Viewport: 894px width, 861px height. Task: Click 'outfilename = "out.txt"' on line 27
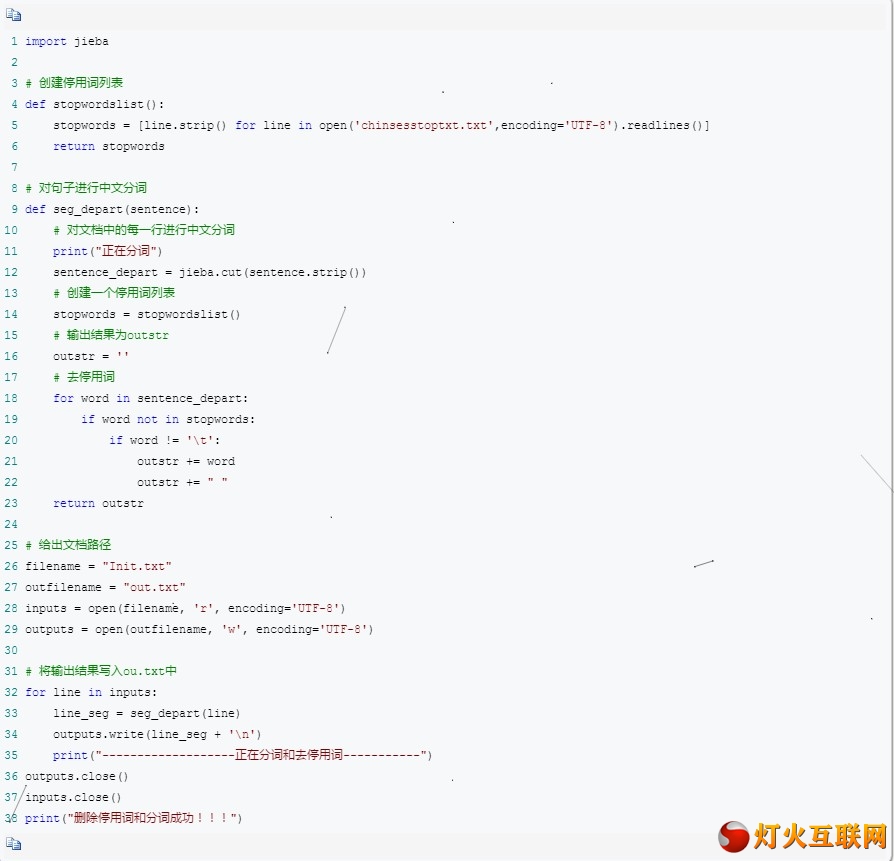coord(105,587)
